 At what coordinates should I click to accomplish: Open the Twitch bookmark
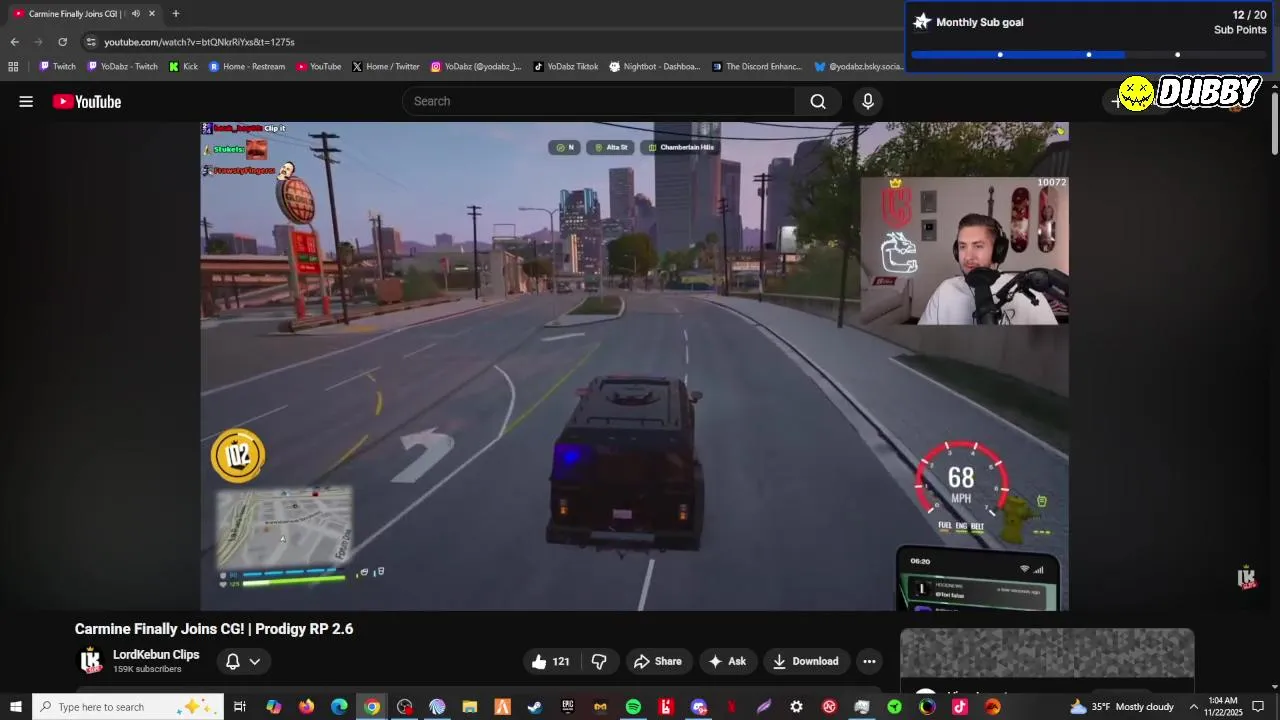57,67
